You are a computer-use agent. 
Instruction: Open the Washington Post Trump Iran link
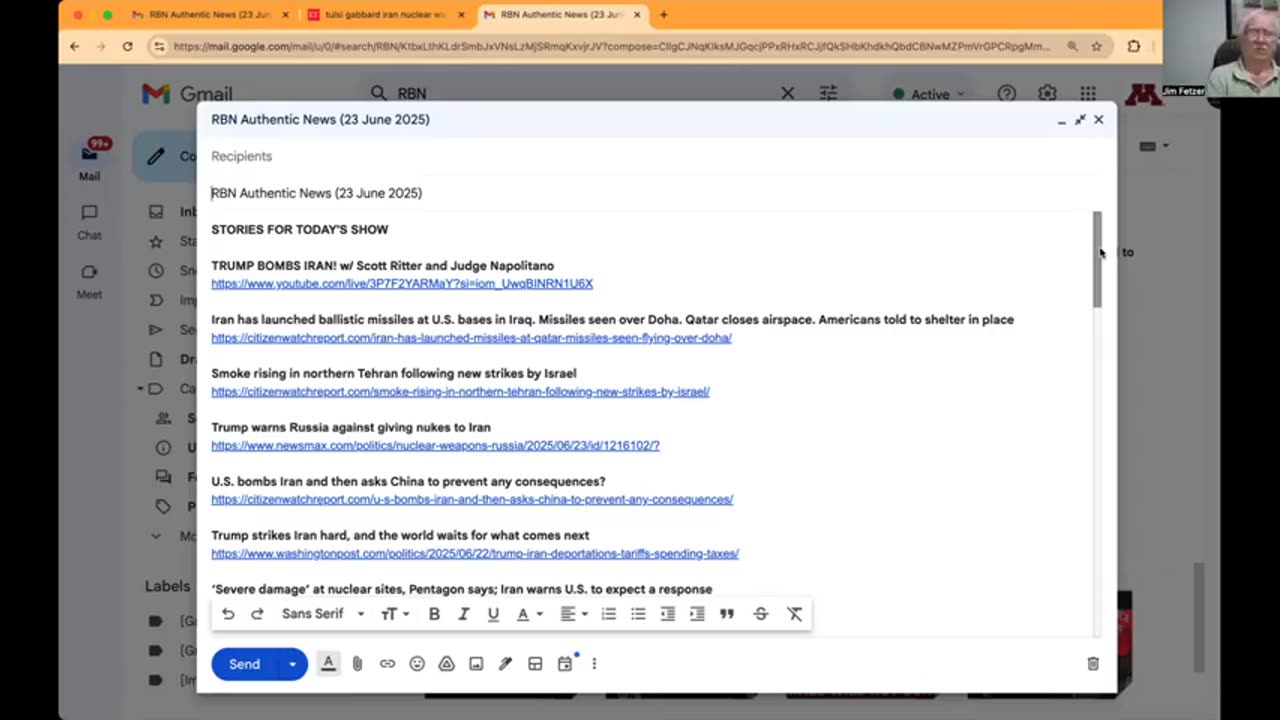point(475,554)
